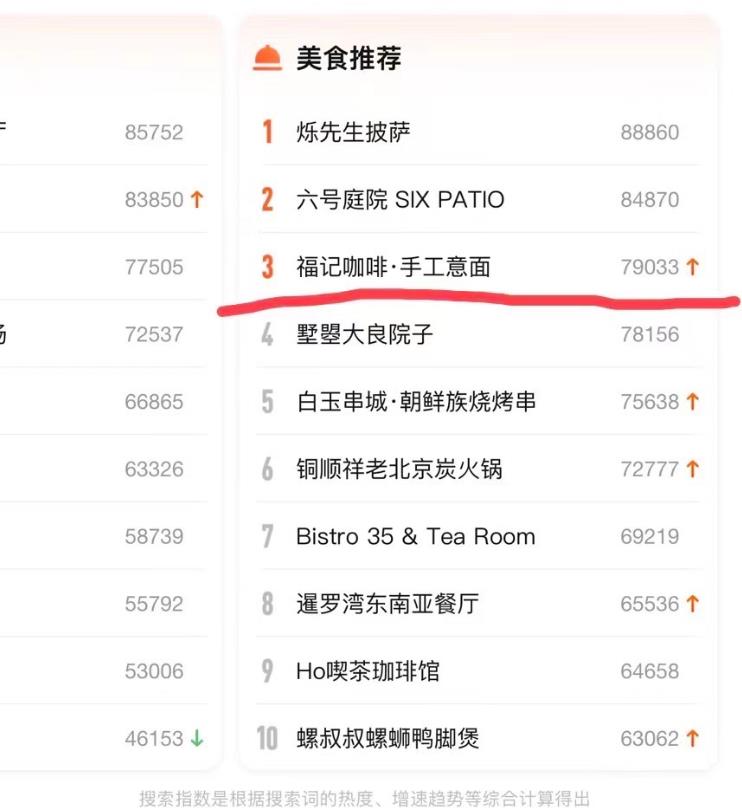This screenshot has width=742, height=808.
Task: Click orange arrow beside 63062
Action: [692, 739]
